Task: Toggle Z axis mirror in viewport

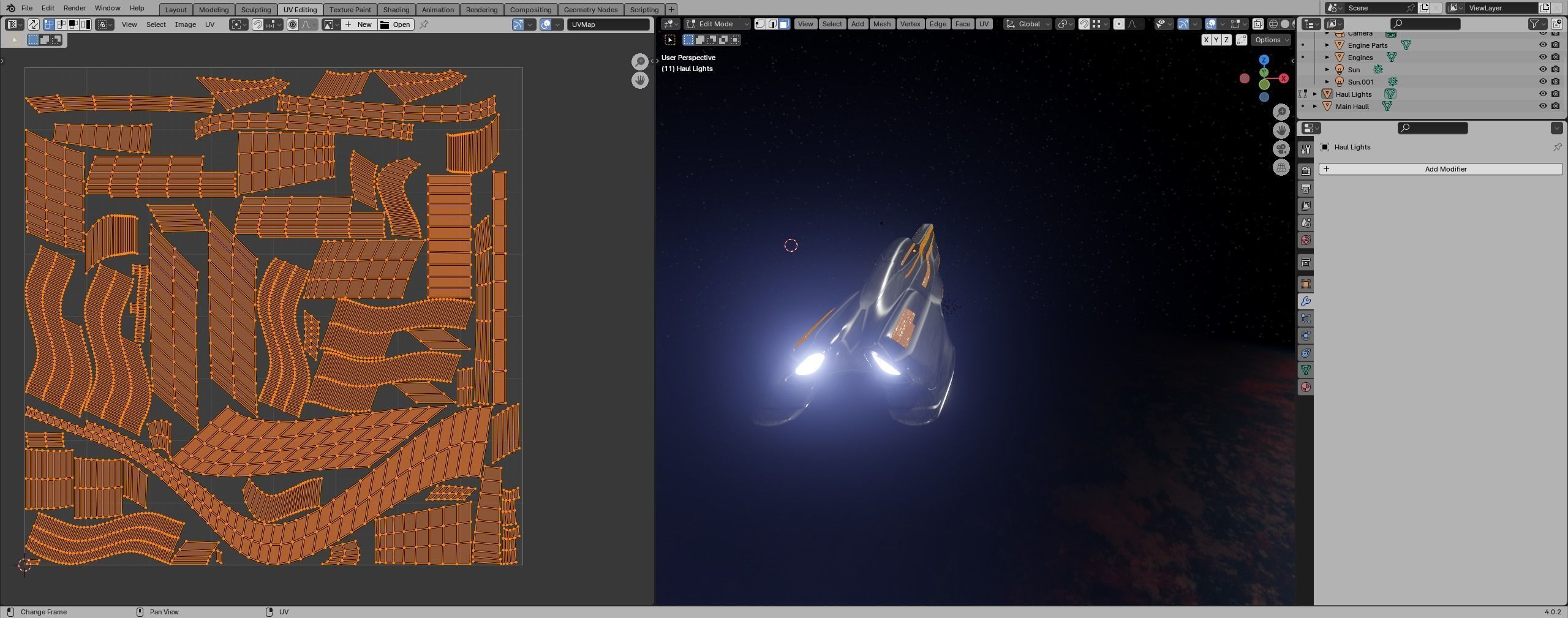Action: [x=1226, y=40]
